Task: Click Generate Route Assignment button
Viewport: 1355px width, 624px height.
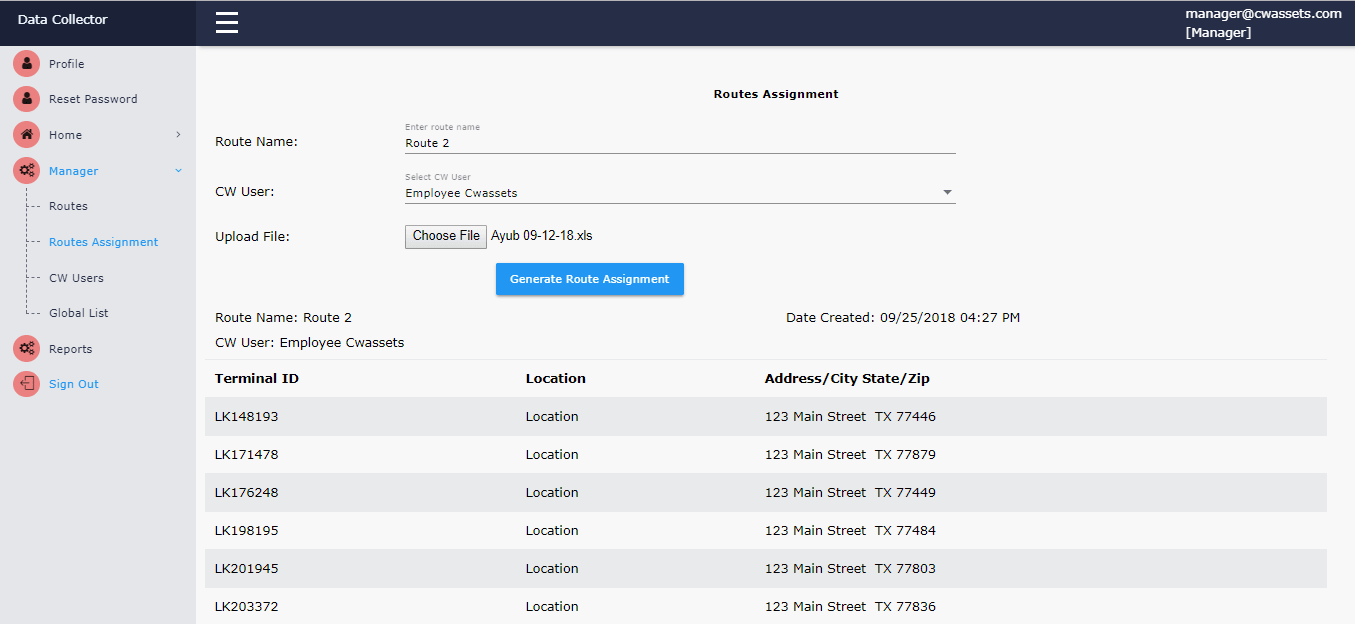Action: tap(590, 279)
